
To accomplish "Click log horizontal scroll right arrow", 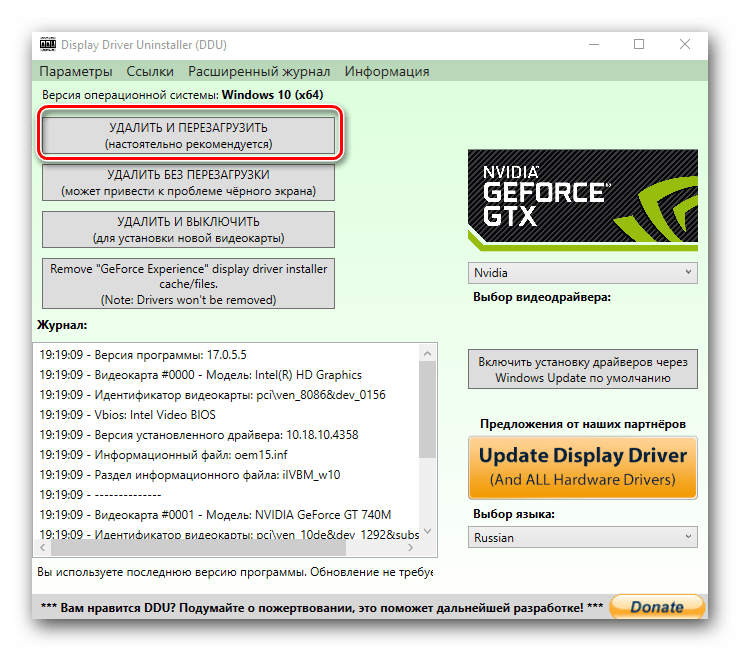I will [411, 547].
